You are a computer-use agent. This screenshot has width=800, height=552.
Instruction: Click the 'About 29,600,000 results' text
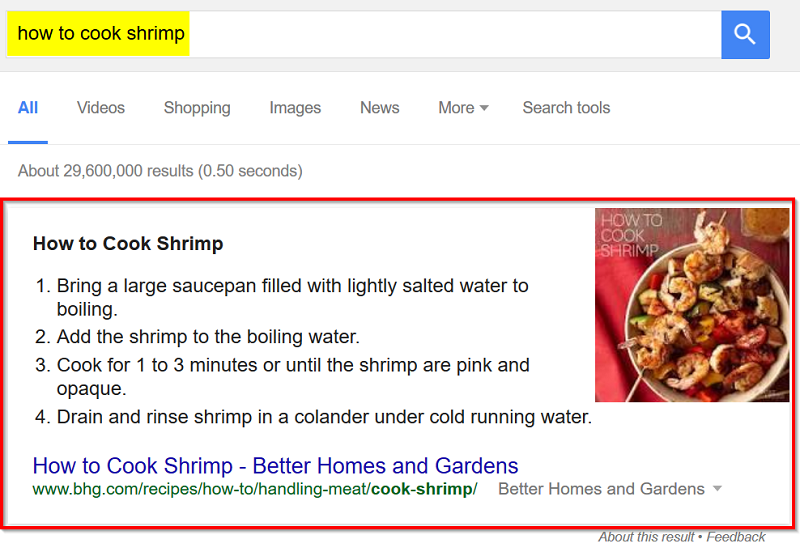tap(160, 171)
